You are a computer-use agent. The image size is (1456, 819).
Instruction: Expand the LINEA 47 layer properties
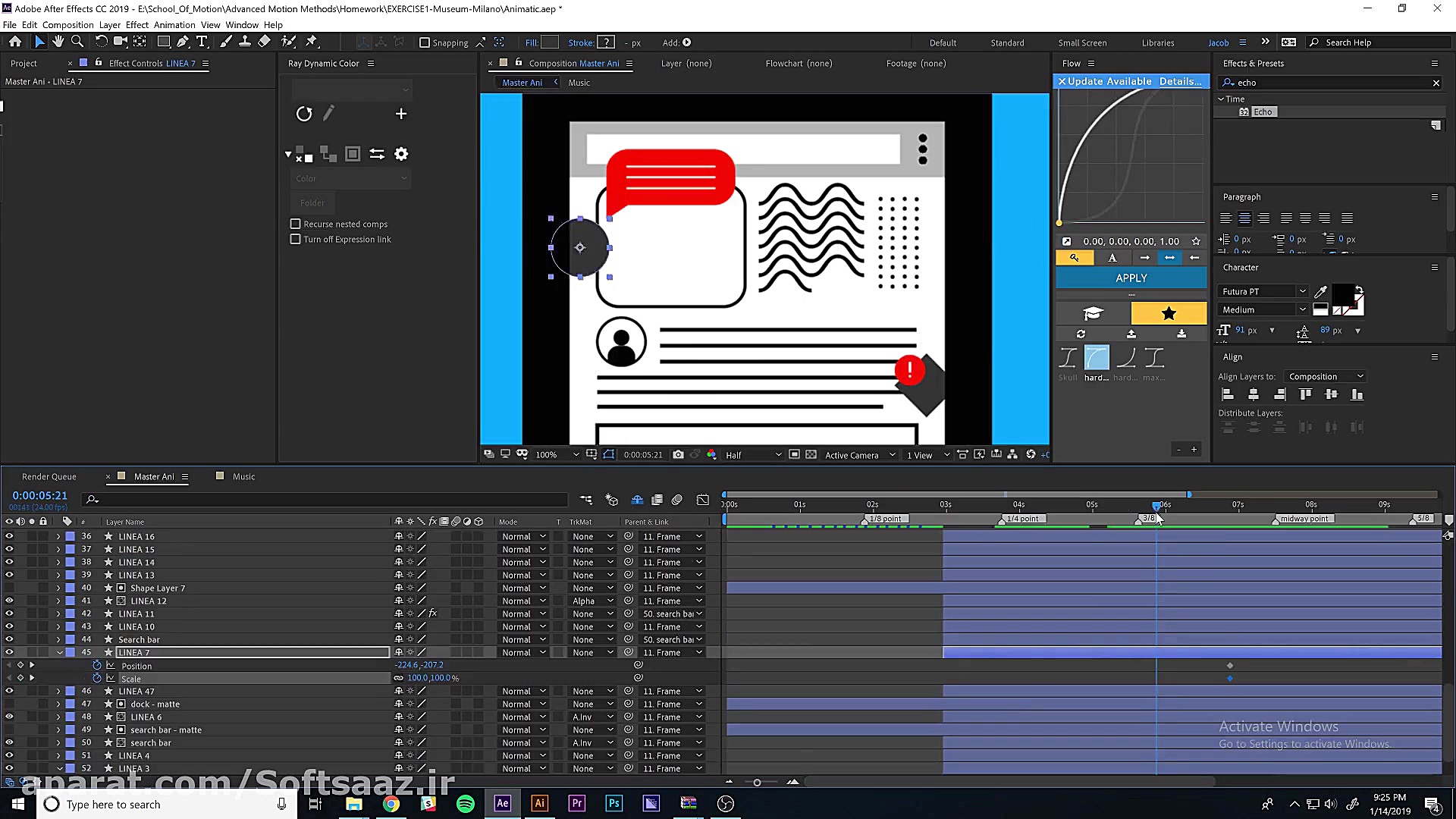coord(58,691)
